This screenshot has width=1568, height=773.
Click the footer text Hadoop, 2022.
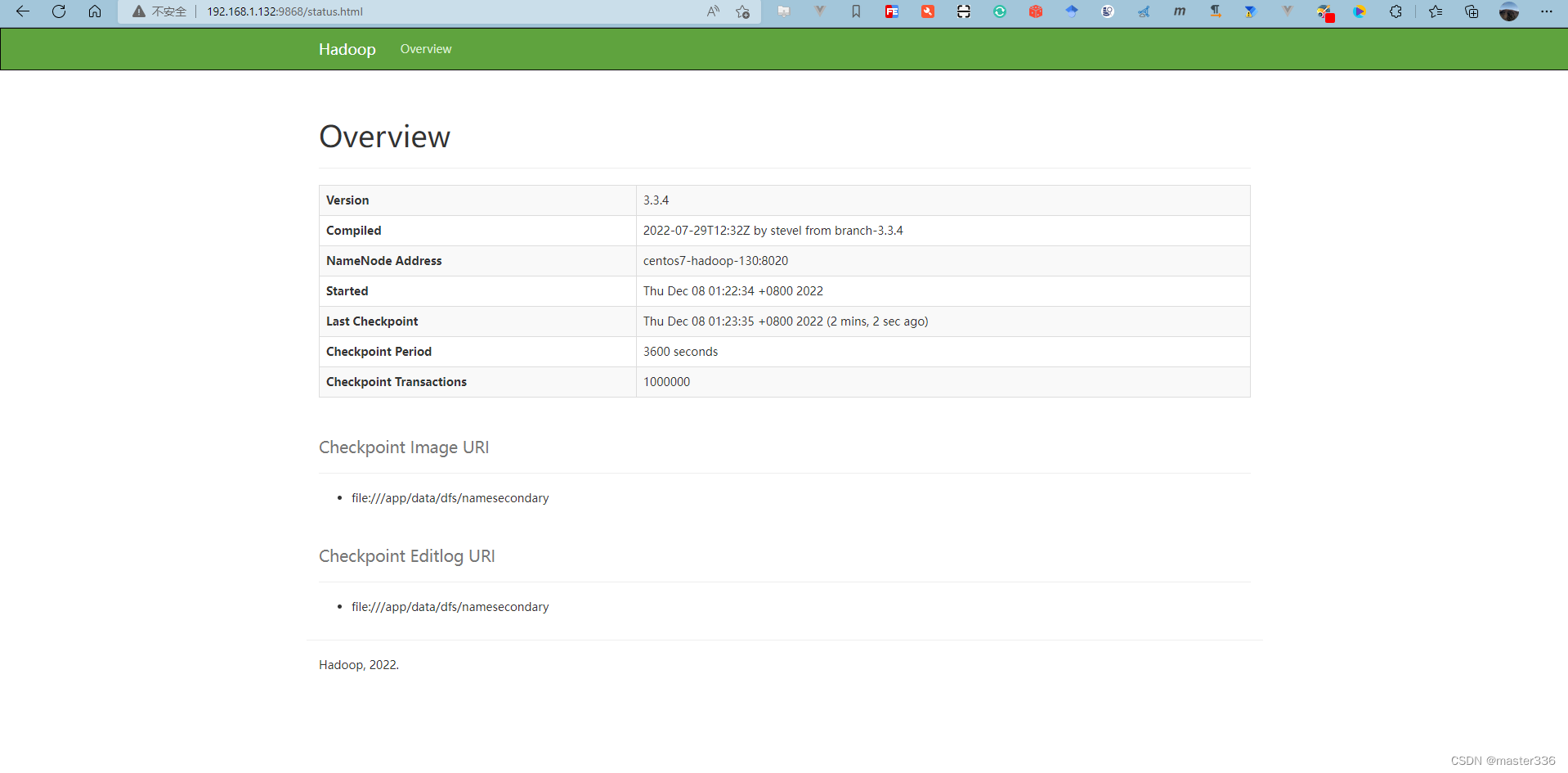pos(359,665)
